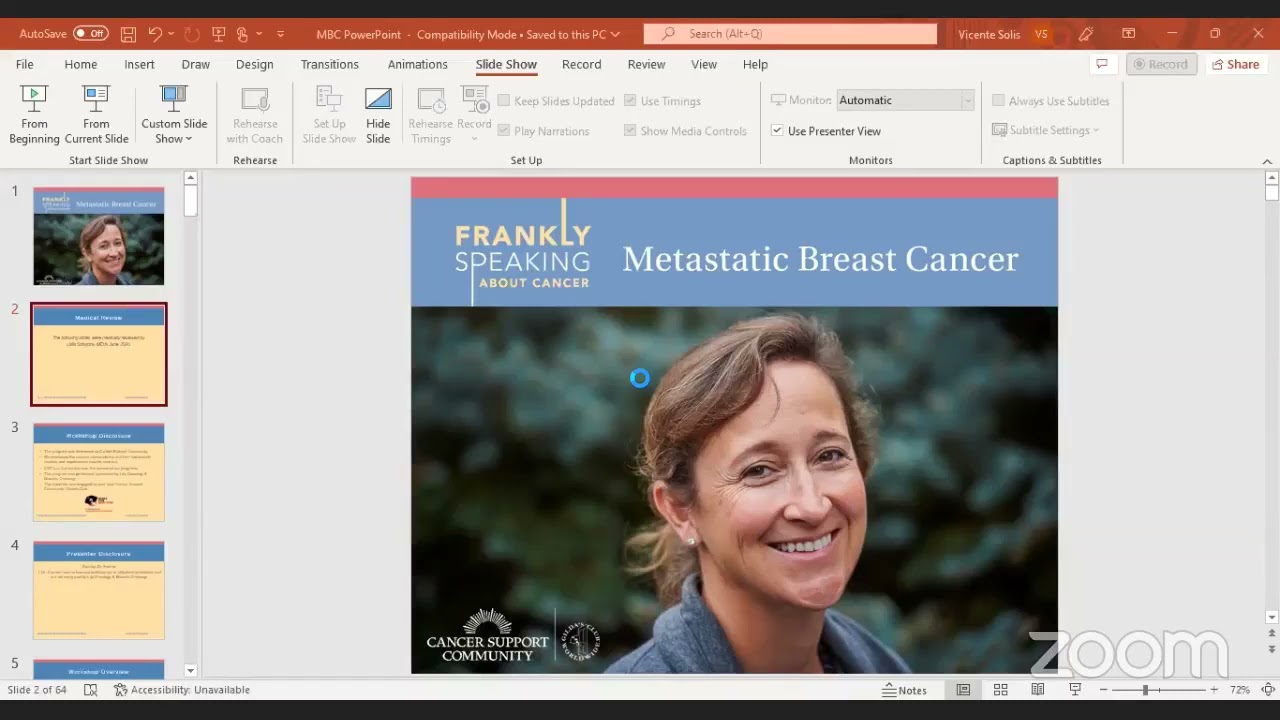This screenshot has width=1280, height=720.
Task: Toggle Keep Slides Updated checkbox
Action: [x=504, y=101]
